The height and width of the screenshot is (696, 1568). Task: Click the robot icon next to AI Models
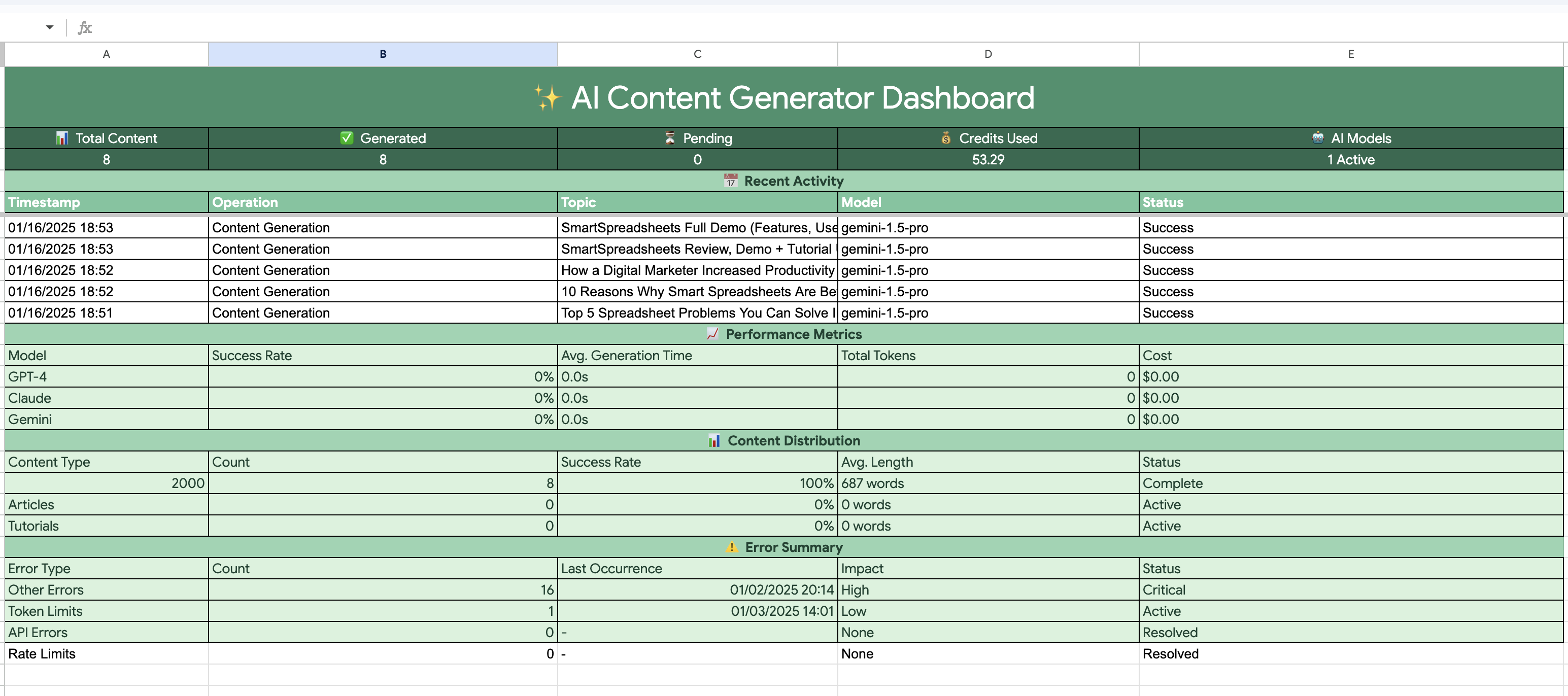pos(1318,137)
